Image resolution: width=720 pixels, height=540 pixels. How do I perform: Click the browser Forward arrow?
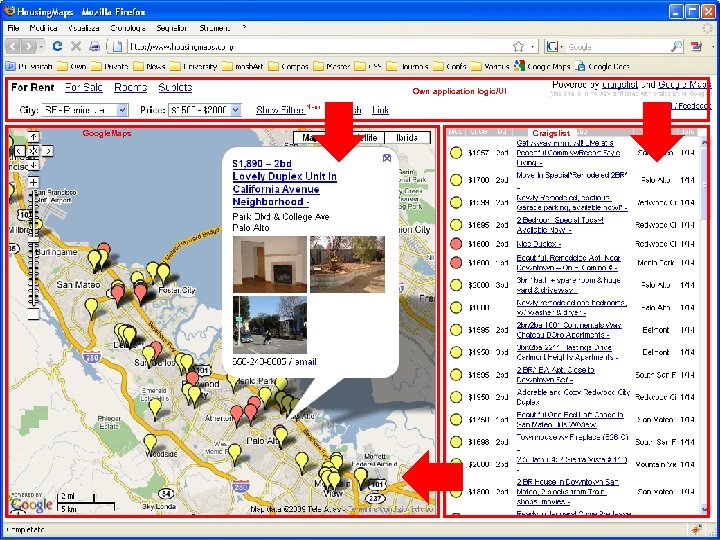coord(28,46)
